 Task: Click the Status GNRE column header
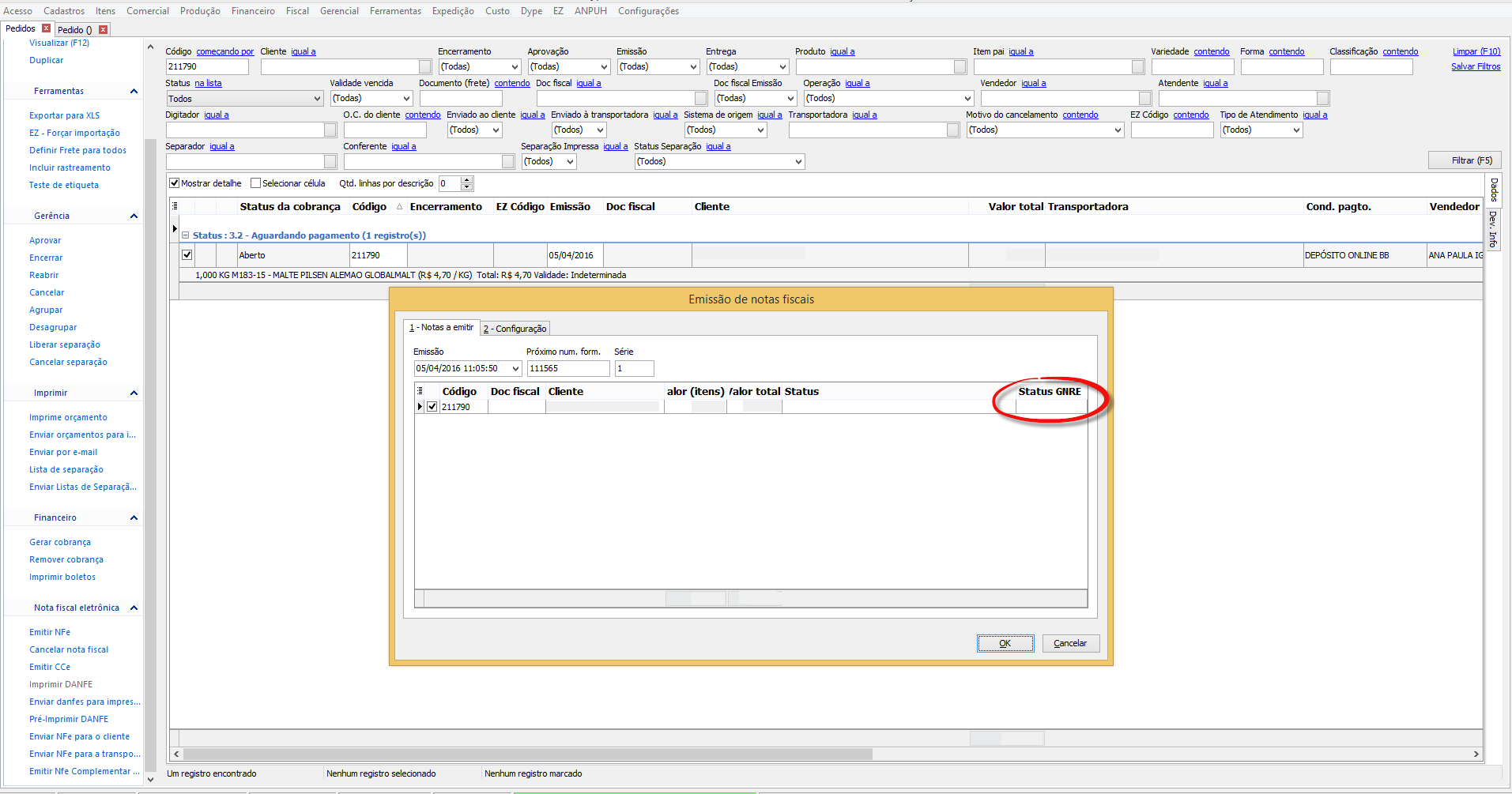click(x=1050, y=391)
